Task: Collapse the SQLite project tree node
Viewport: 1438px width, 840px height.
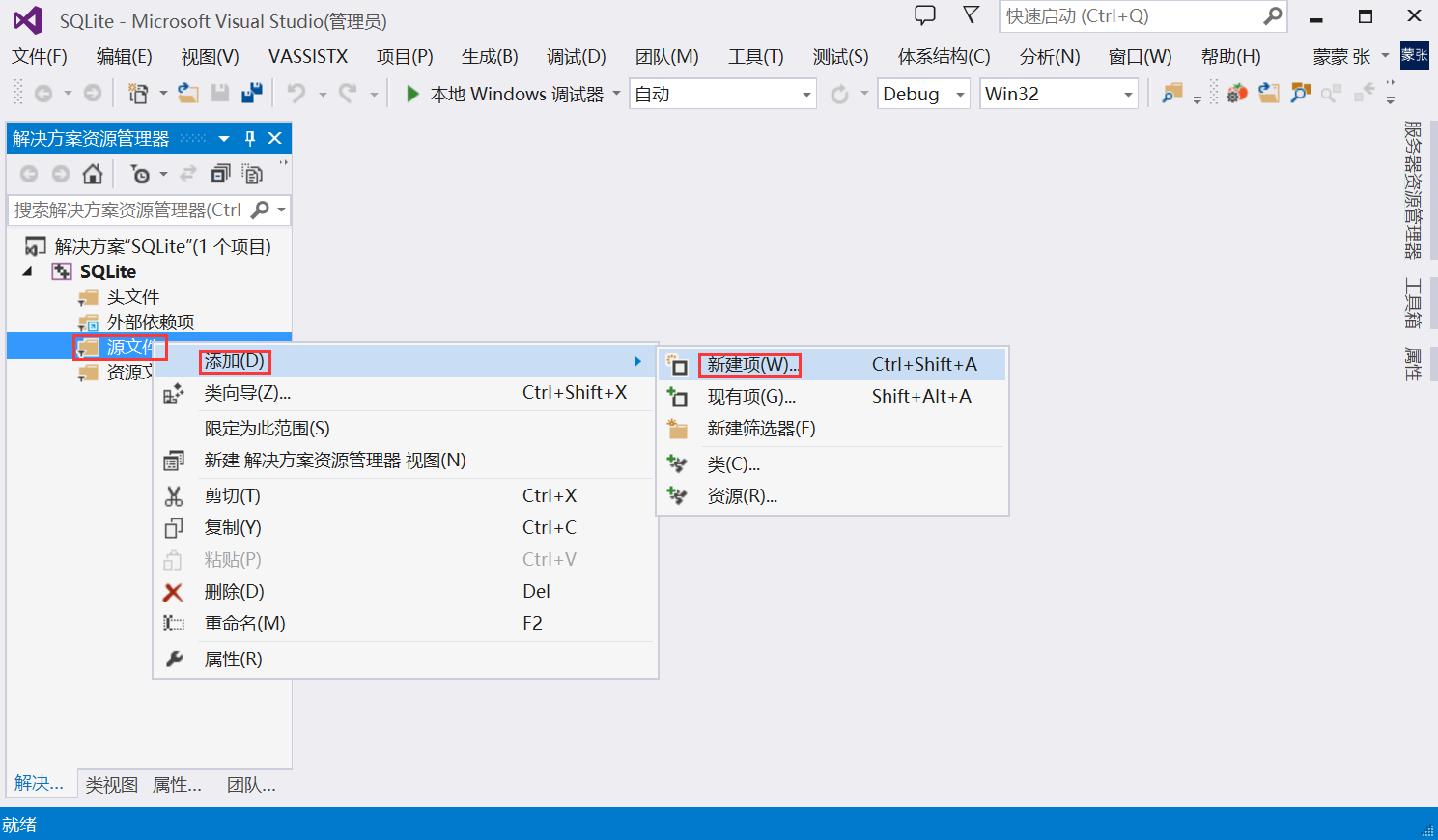Action: click(27, 271)
